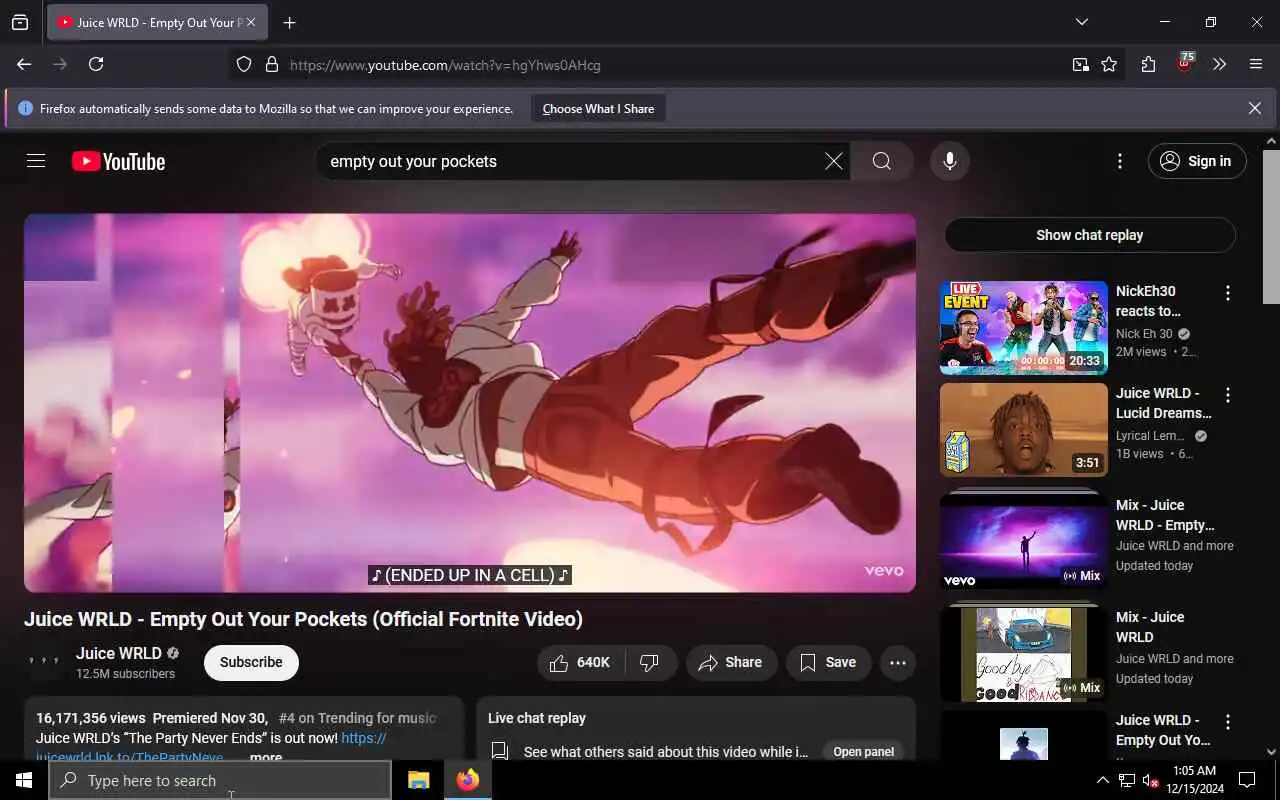The width and height of the screenshot is (1280, 800).
Task: Open Firefox application menu
Action: pos(1256,64)
